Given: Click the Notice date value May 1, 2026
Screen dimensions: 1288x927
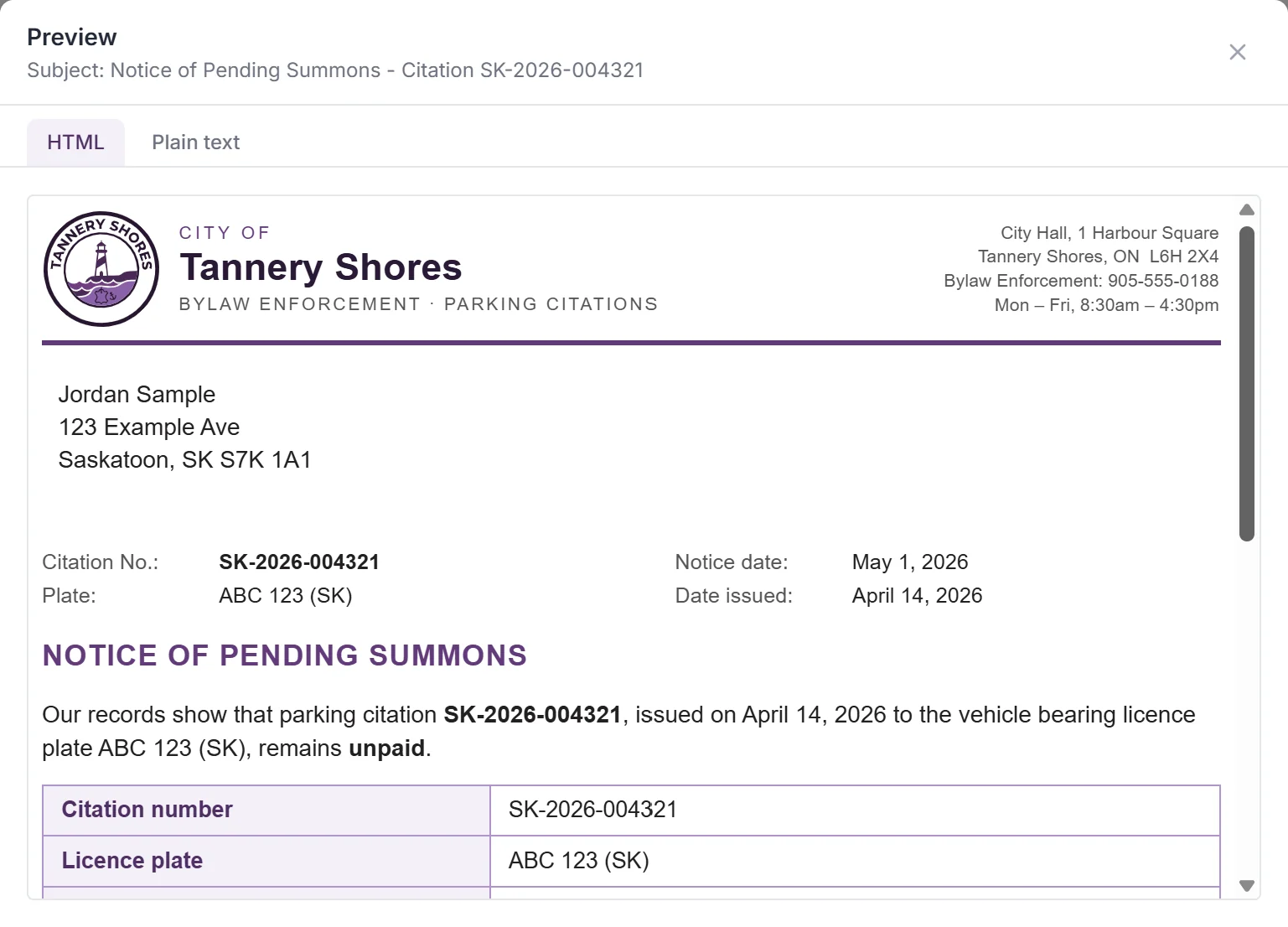Looking at the screenshot, I should [x=910, y=562].
